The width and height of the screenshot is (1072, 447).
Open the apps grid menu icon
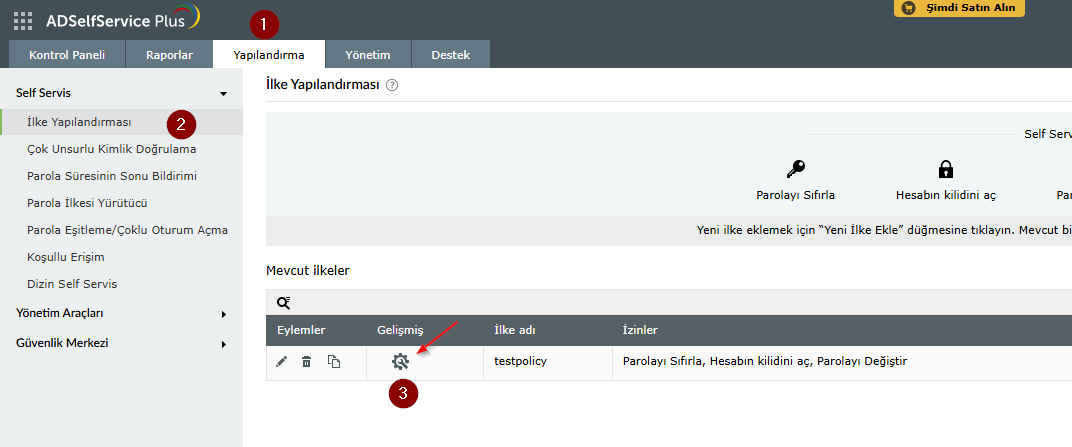pos(23,21)
